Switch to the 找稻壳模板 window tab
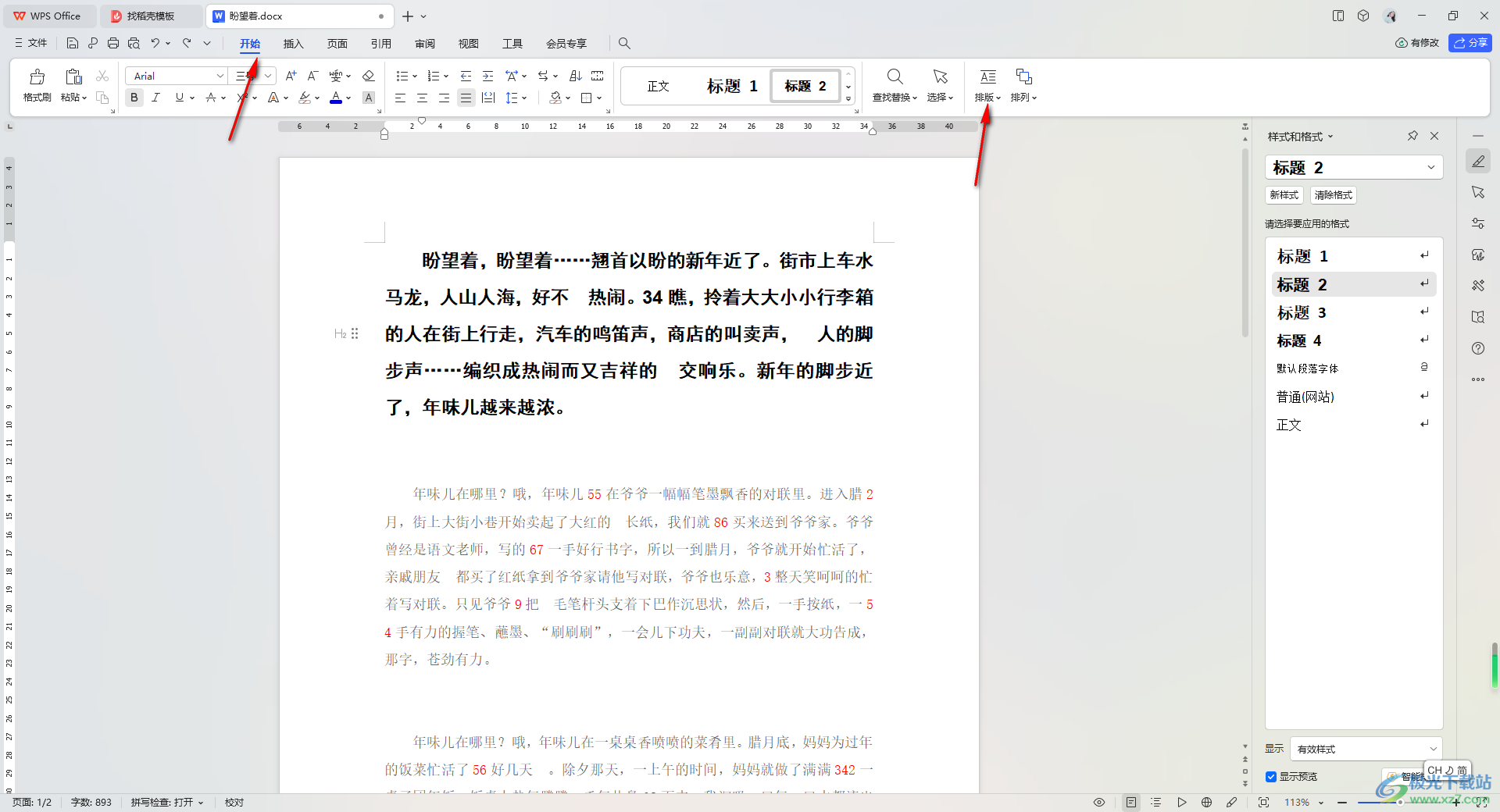Screen dimensions: 1500x812 click(152, 16)
